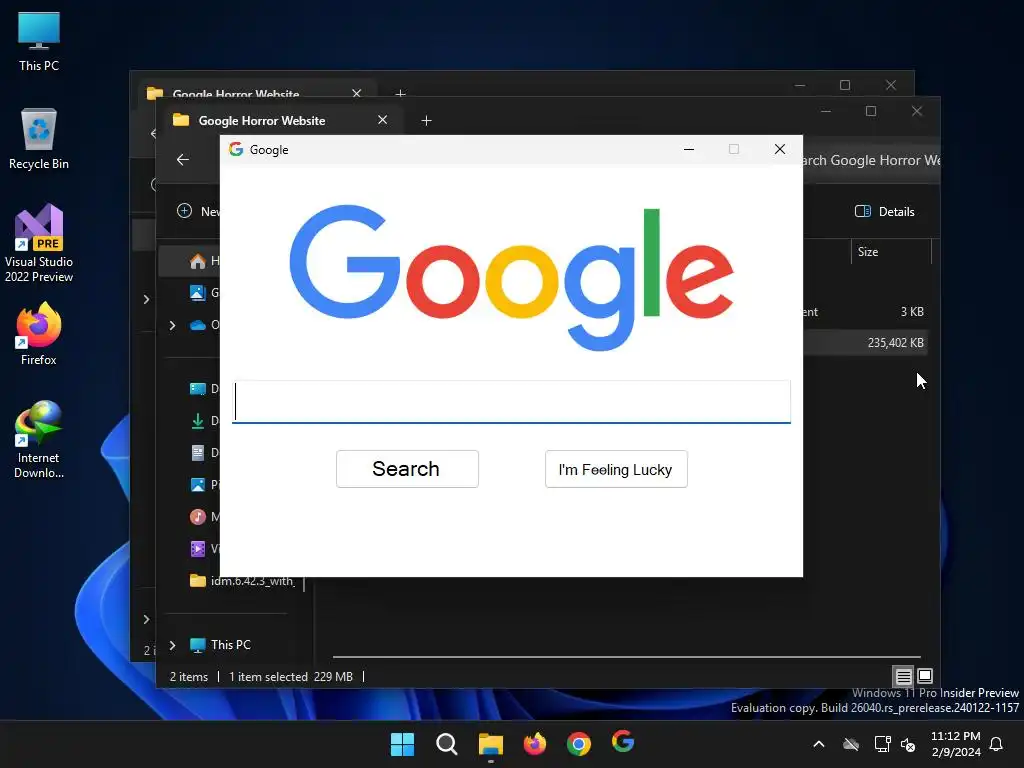Select the file sized 3 KB
1024x768 pixels.
click(x=865, y=312)
